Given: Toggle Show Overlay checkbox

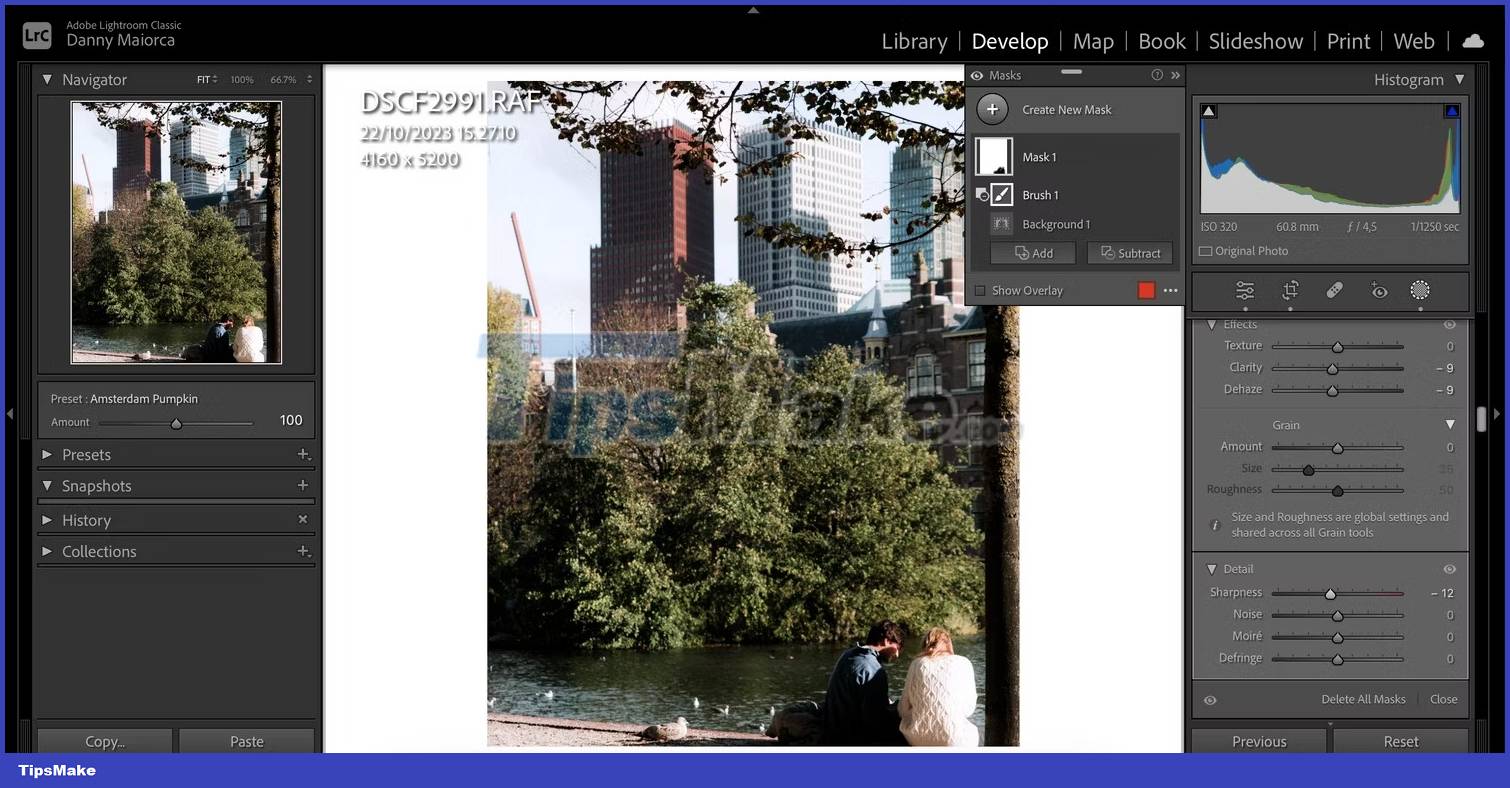Looking at the screenshot, I should [981, 290].
